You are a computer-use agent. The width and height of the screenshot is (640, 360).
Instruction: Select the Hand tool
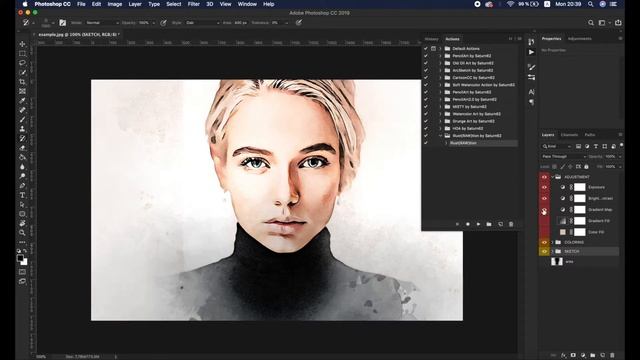coord(22,223)
